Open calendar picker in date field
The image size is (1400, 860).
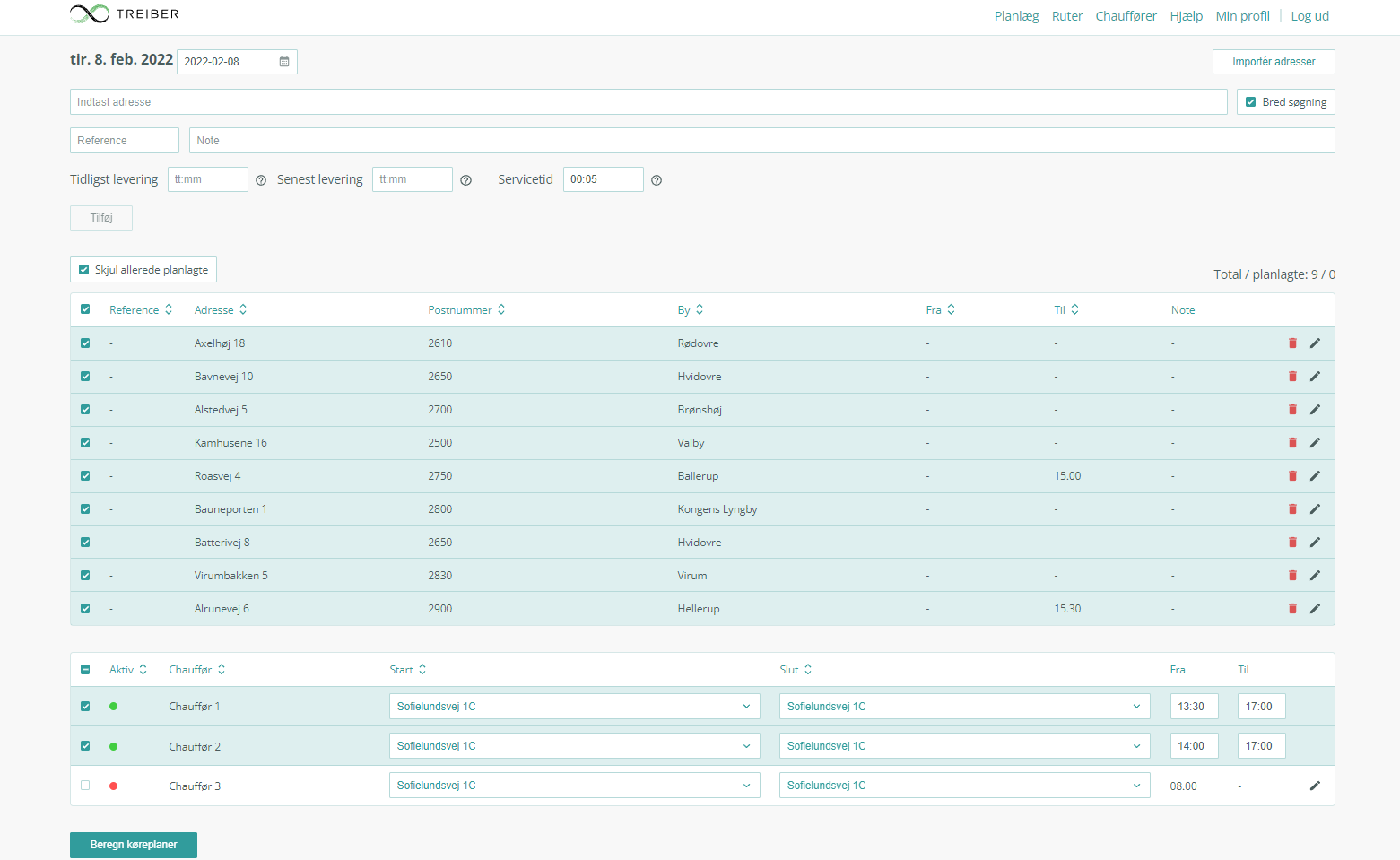click(x=284, y=62)
